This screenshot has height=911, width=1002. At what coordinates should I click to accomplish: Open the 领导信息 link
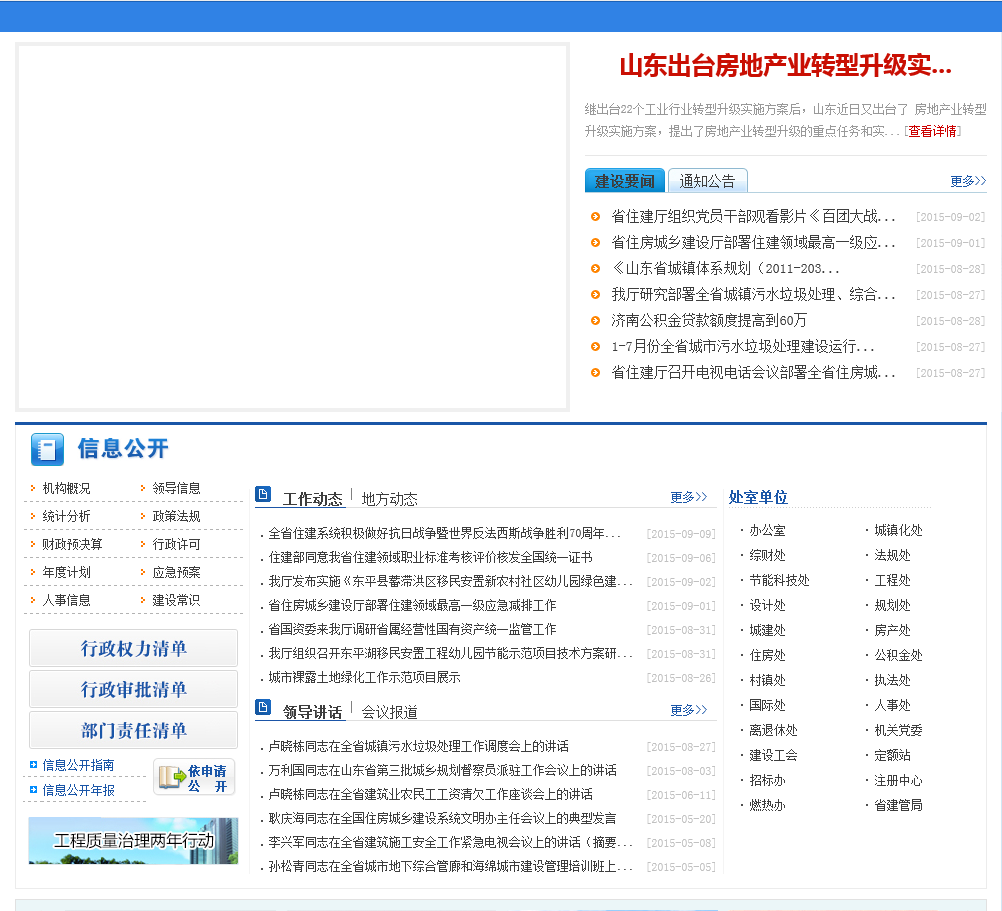(x=176, y=488)
